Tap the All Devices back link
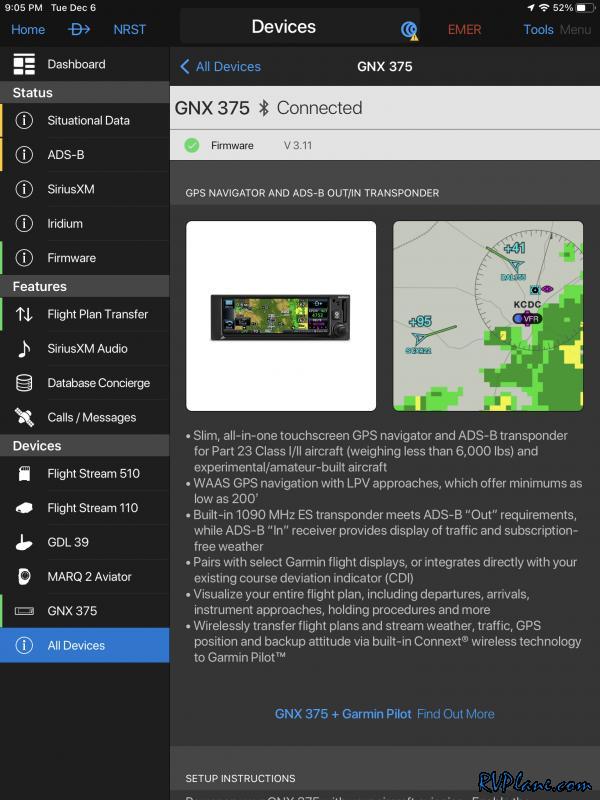The height and width of the screenshot is (800, 600). point(228,66)
